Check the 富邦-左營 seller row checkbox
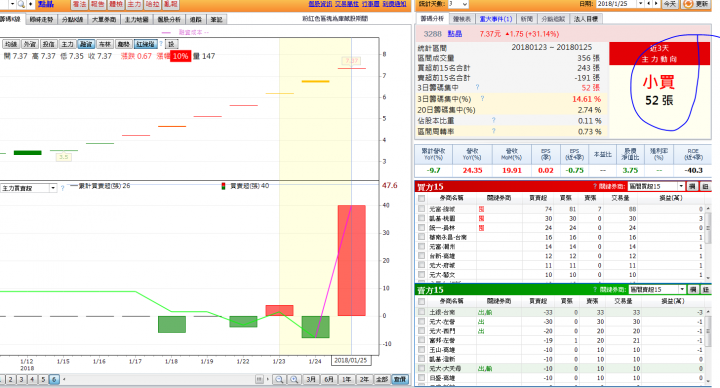This screenshot has height=388, width=720. (421, 340)
